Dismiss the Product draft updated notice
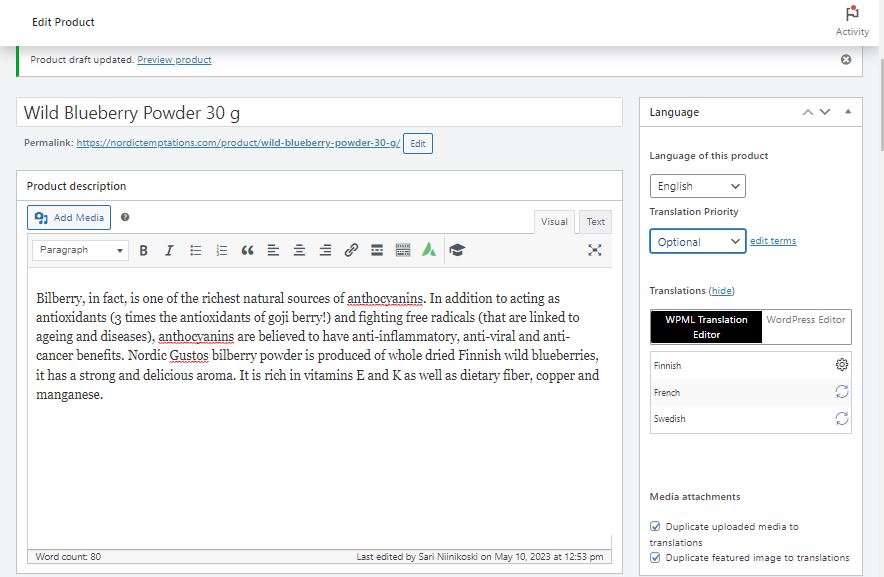 coord(846,59)
